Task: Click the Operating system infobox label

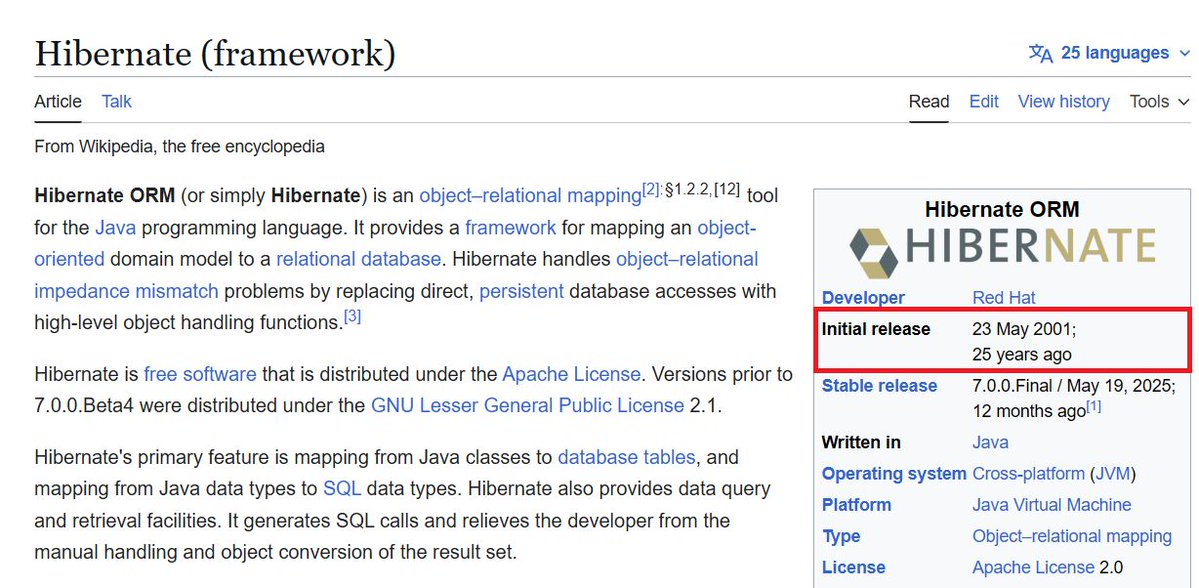Action: tap(894, 473)
